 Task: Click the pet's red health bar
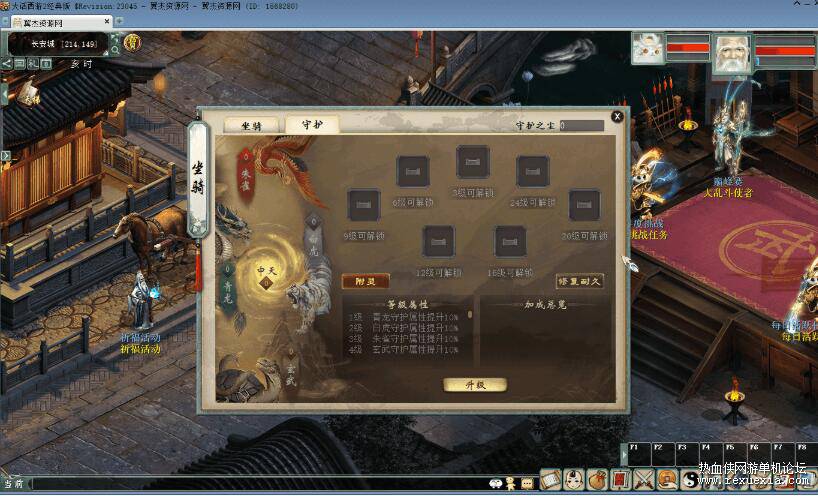(x=688, y=47)
